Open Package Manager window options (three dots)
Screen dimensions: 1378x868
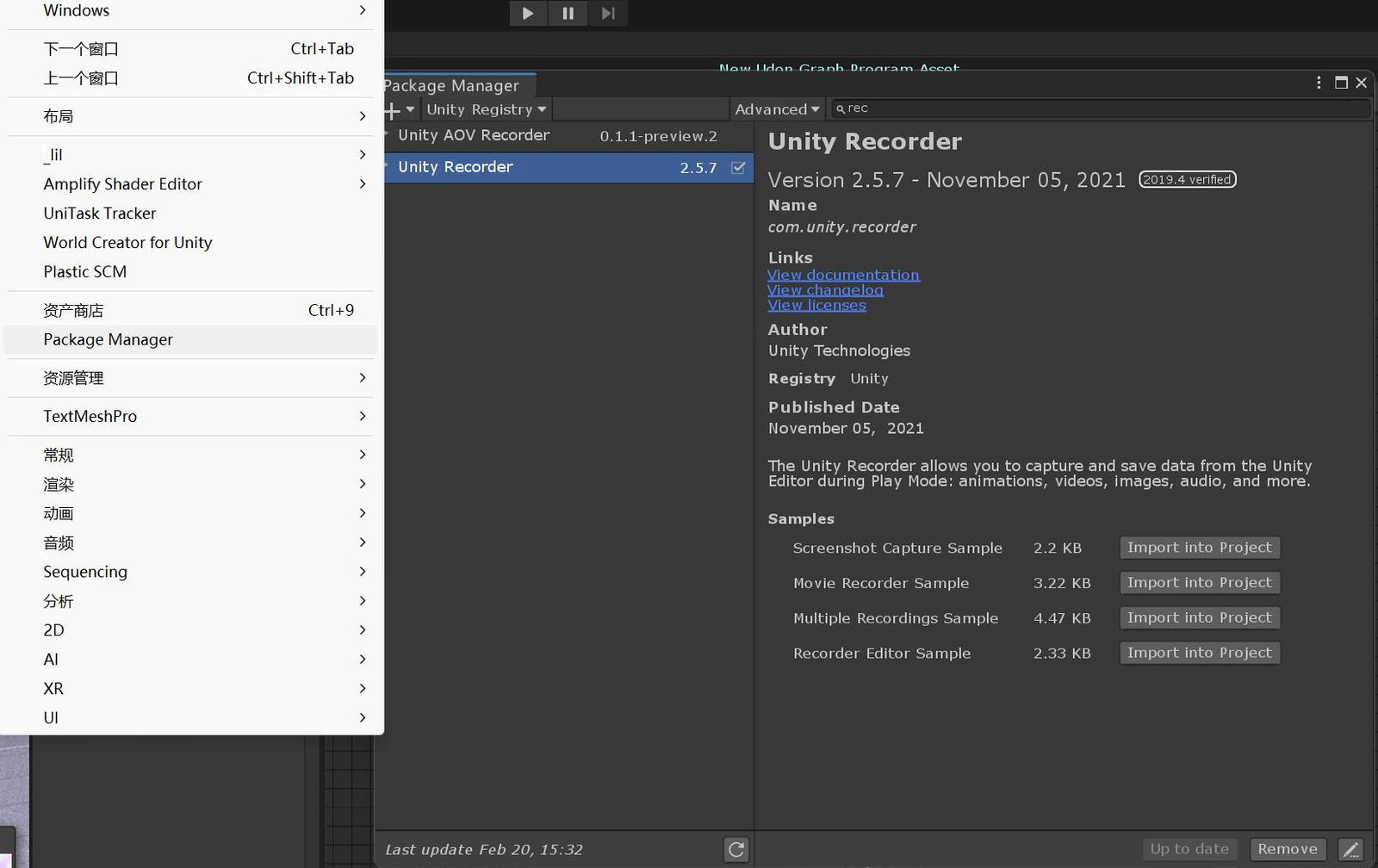pyautogui.click(x=1319, y=83)
